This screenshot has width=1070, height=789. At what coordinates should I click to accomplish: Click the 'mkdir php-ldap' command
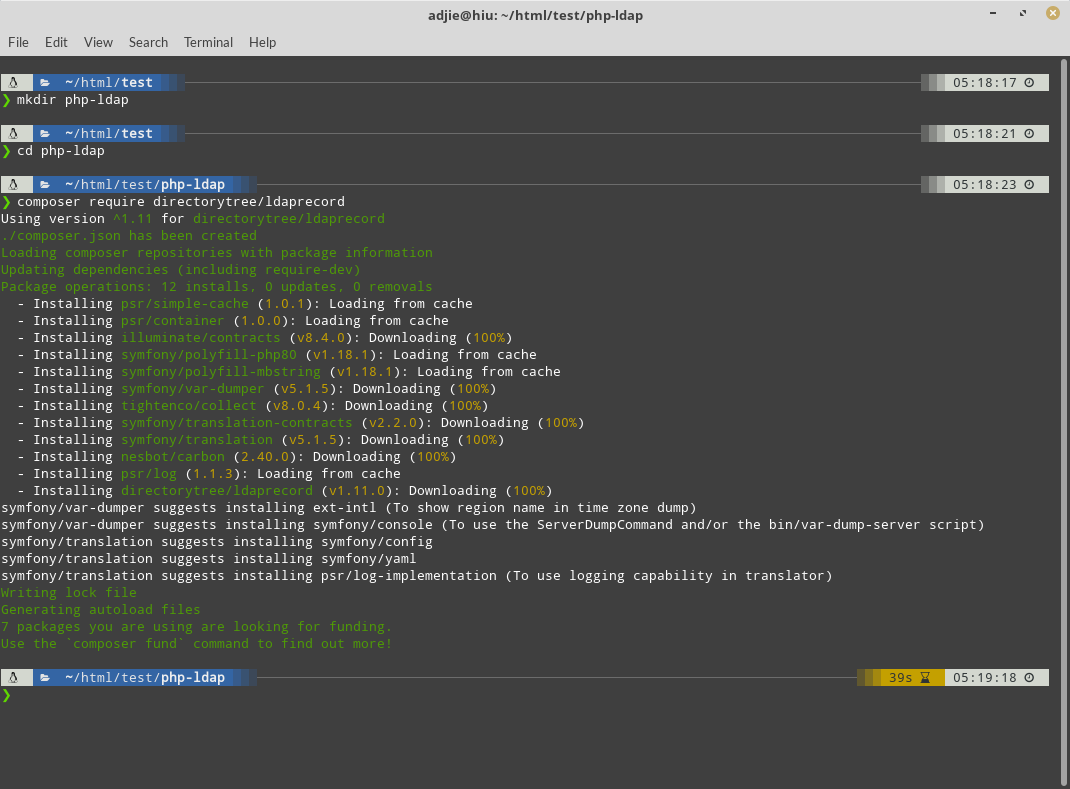click(x=72, y=100)
